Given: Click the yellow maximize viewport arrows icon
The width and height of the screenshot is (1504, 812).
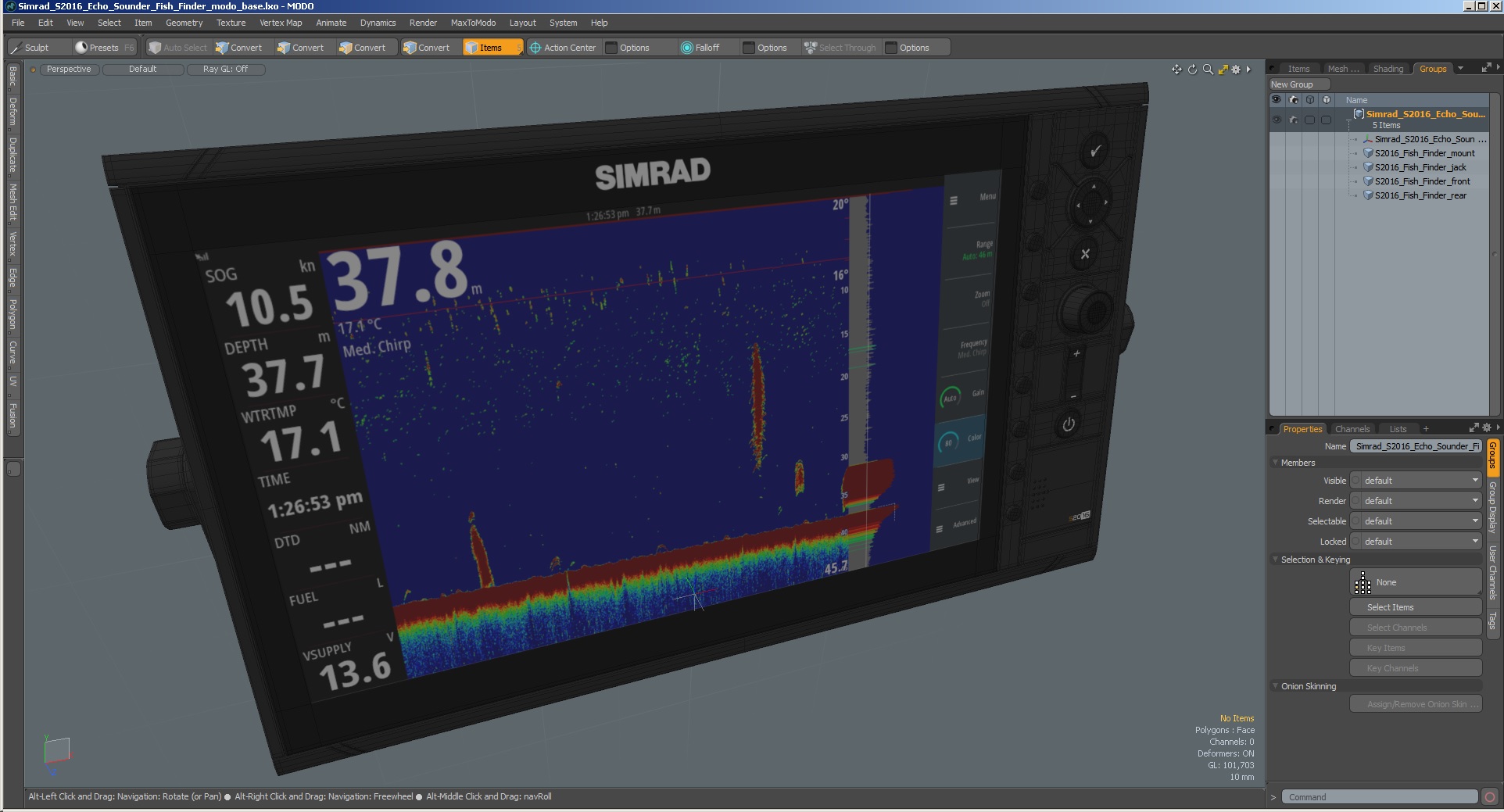Looking at the screenshot, I should [x=1223, y=70].
